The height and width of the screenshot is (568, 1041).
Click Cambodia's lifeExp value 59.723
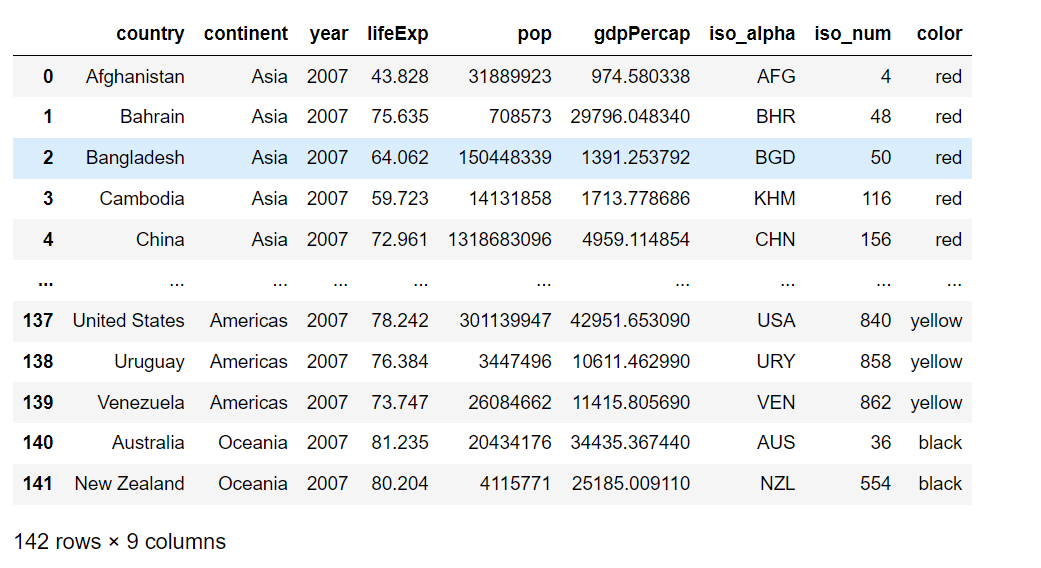tap(397, 199)
